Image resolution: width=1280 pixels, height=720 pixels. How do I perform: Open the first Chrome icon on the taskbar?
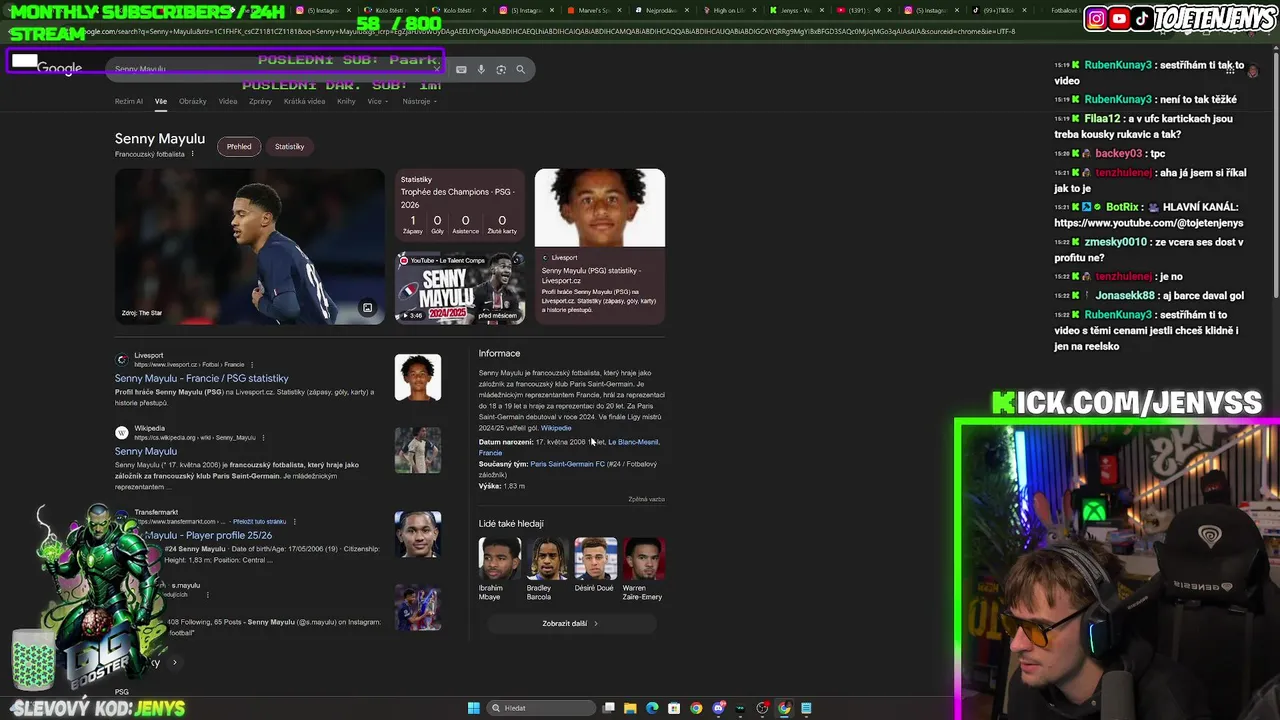(x=696, y=708)
